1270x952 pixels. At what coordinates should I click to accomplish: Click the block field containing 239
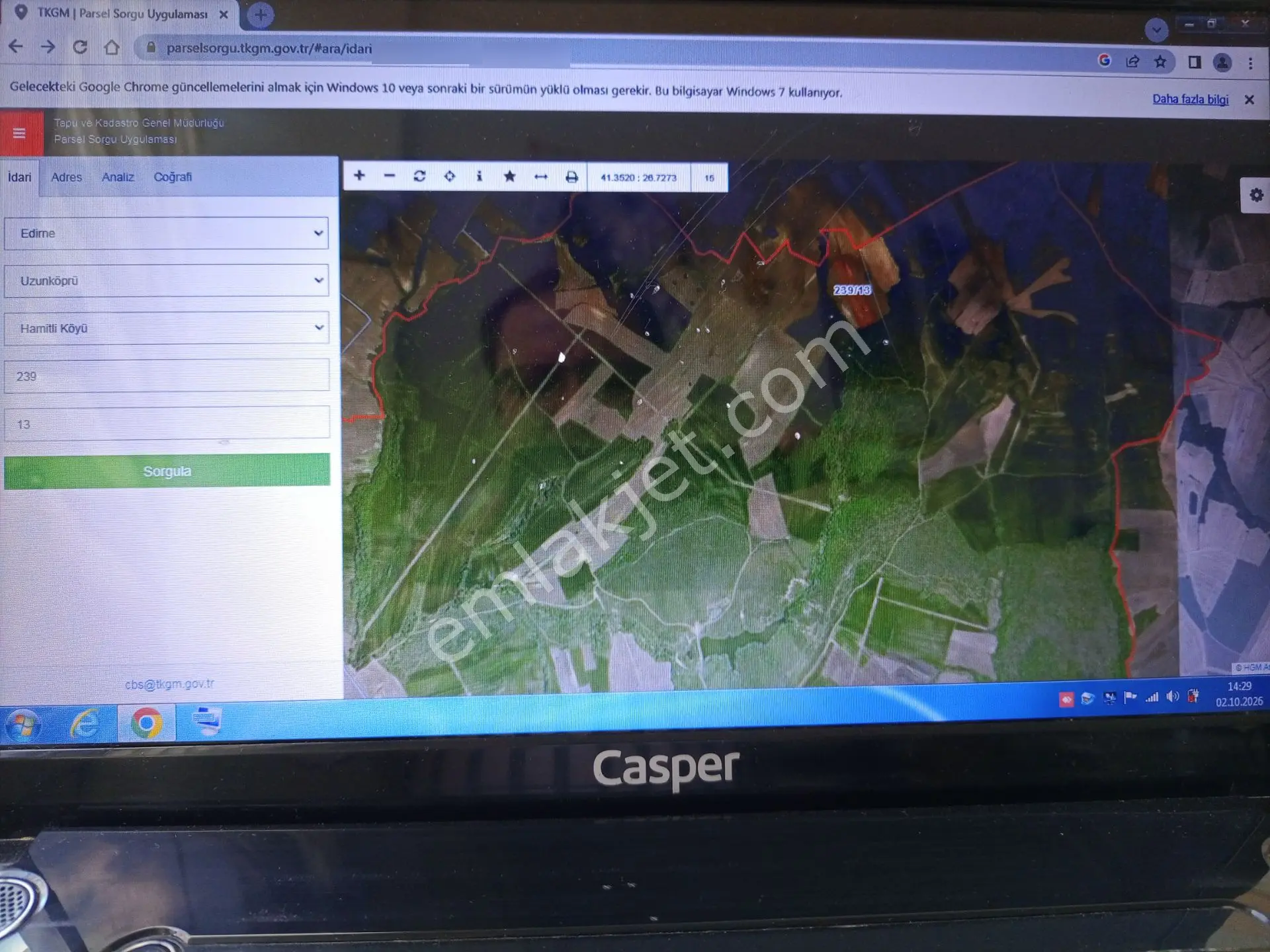click(x=167, y=376)
